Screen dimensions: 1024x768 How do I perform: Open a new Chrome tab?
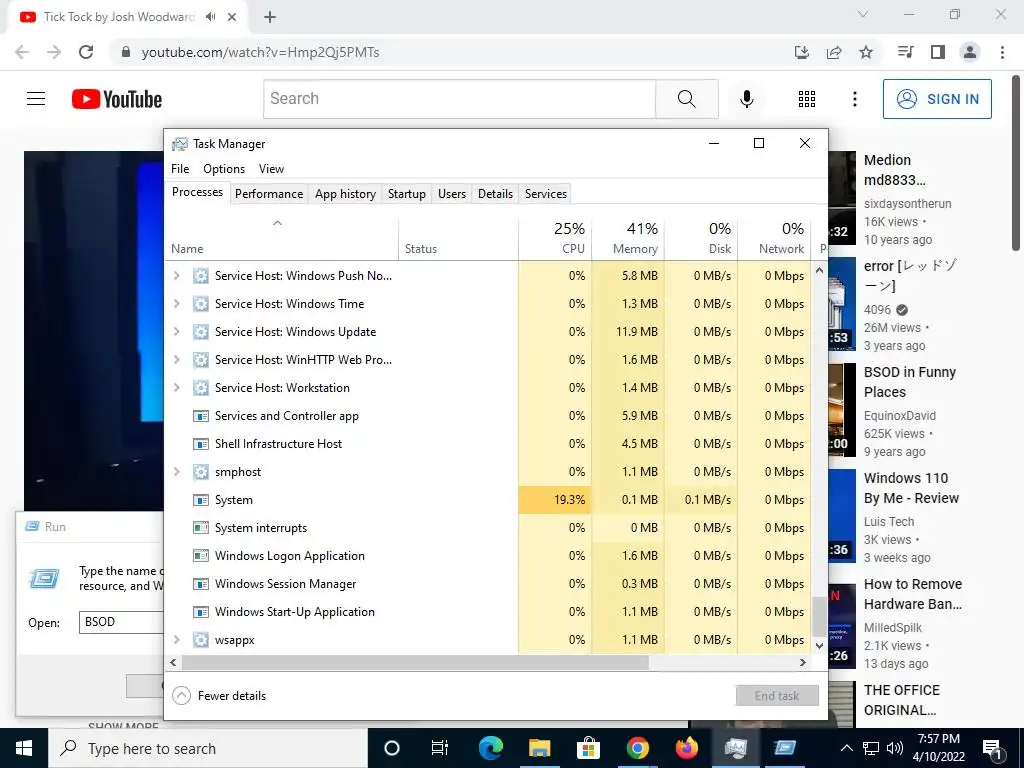270,17
